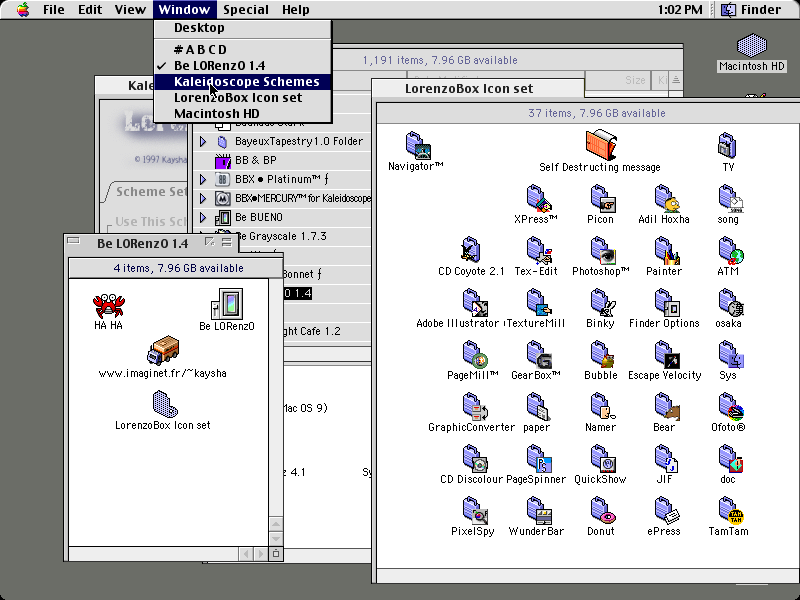Select the TextureMill folder icon
This screenshot has height=600, width=800.
point(538,302)
